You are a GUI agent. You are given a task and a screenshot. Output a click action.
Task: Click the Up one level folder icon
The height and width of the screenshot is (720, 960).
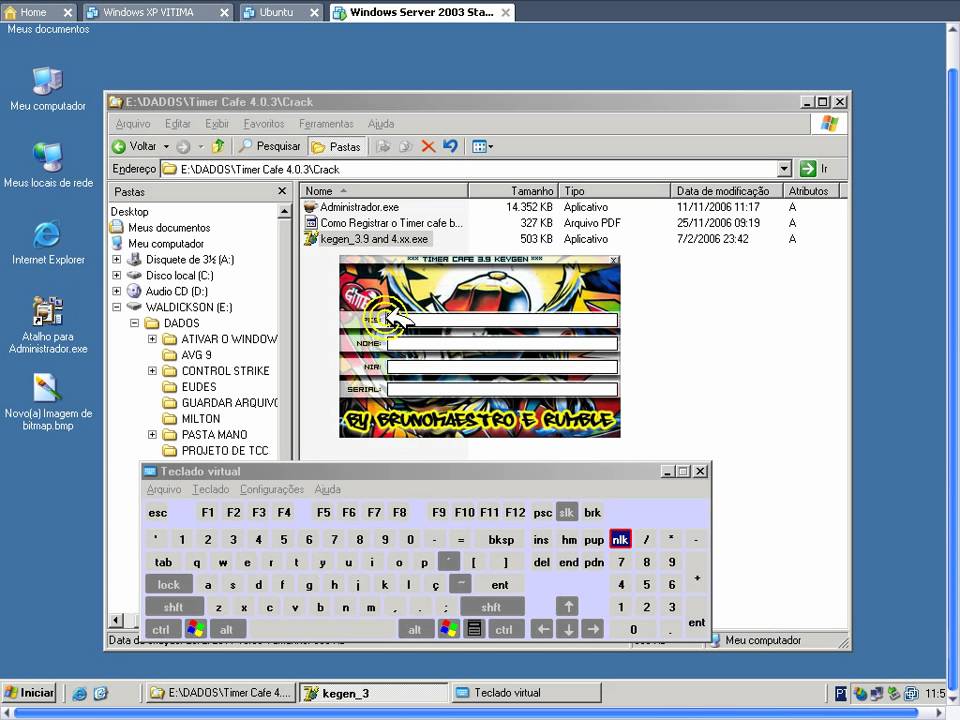tap(218, 146)
